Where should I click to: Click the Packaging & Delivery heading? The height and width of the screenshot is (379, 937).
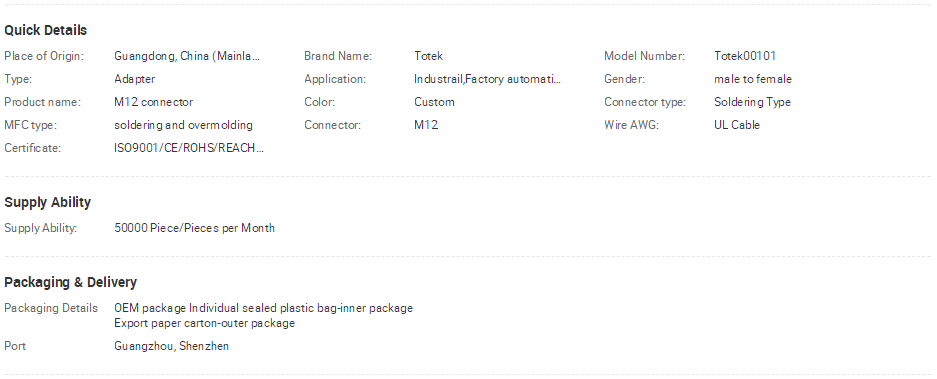coord(71,282)
